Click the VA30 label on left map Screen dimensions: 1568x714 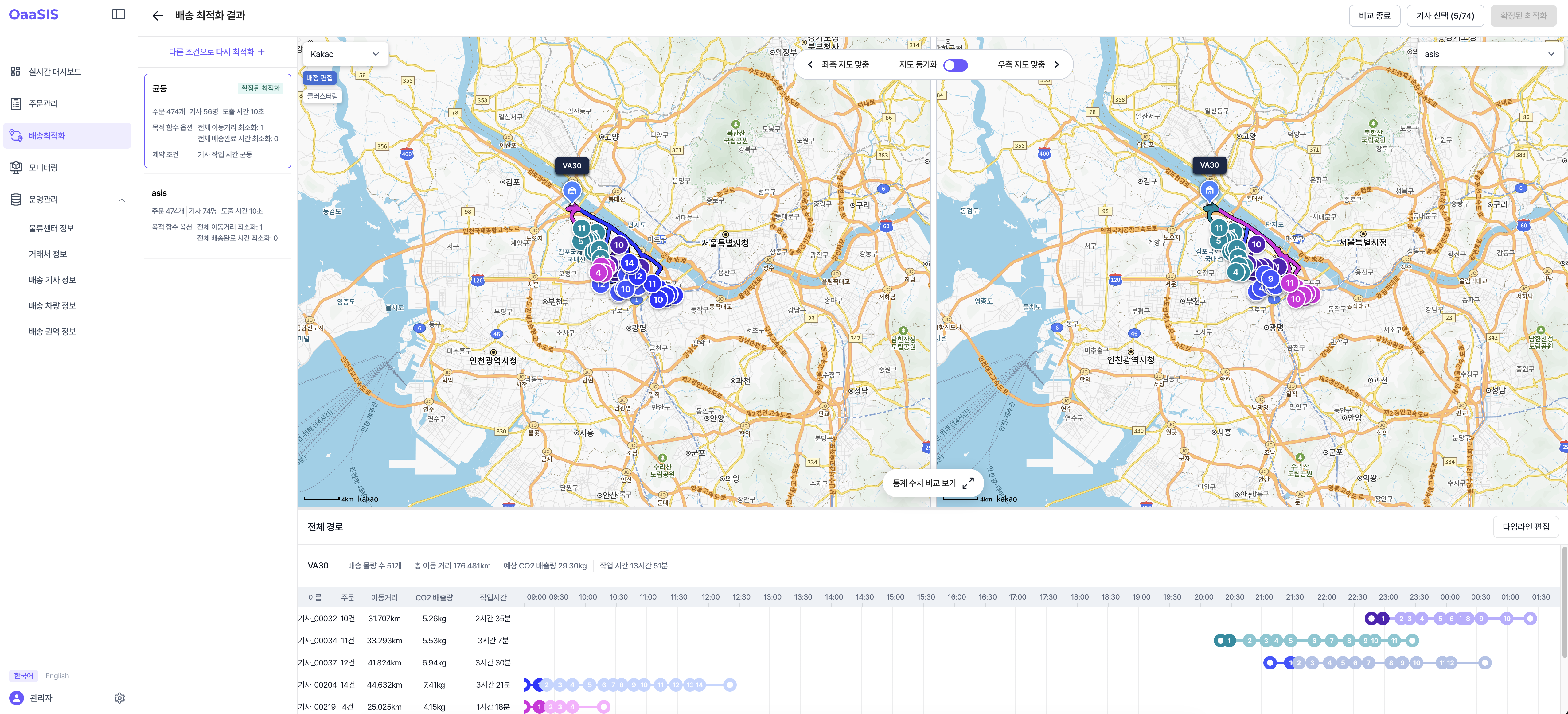571,165
